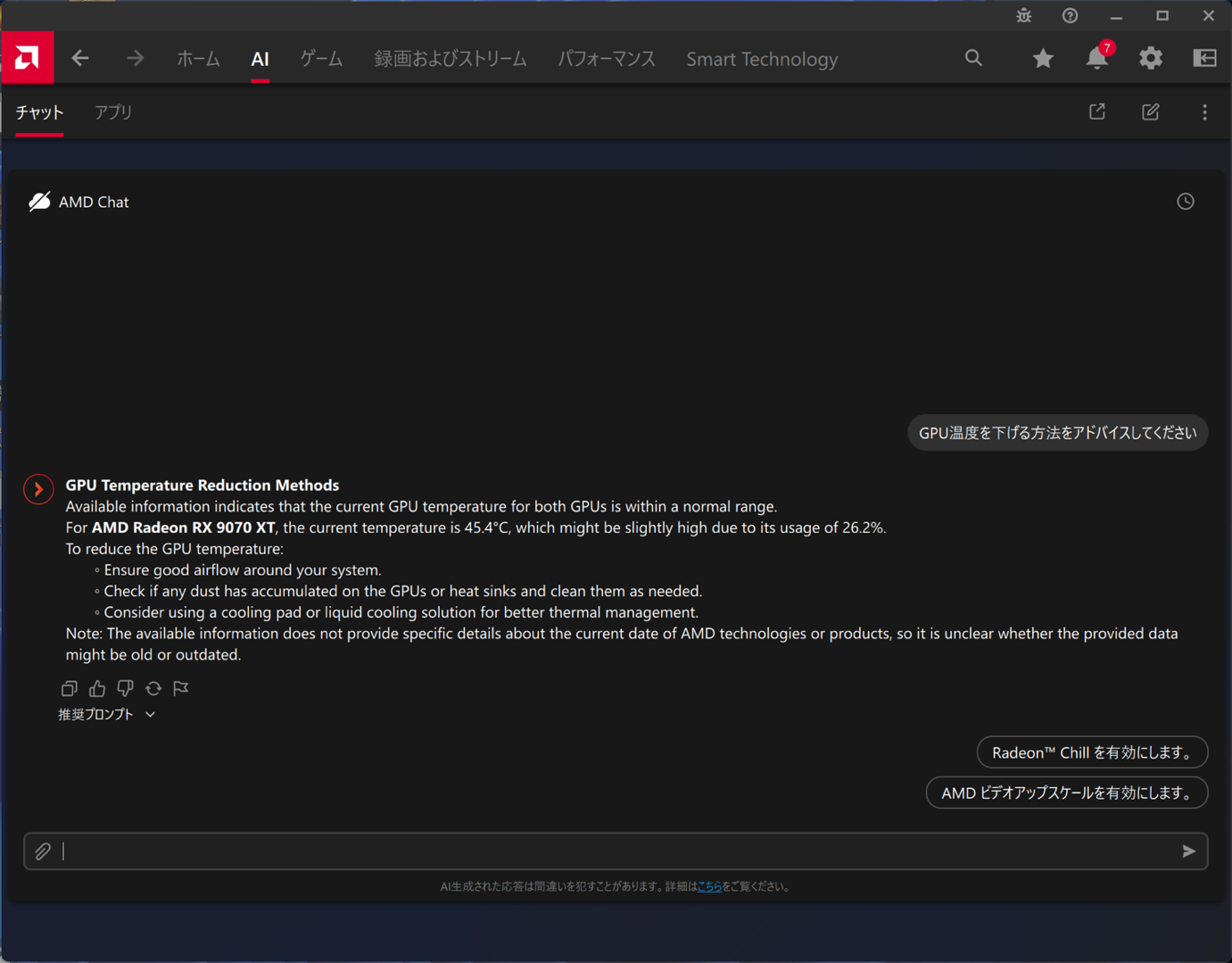This screenshot has height=963, width=1232.
Task: Close the AMD Software window
Action: coord(1209,16)
